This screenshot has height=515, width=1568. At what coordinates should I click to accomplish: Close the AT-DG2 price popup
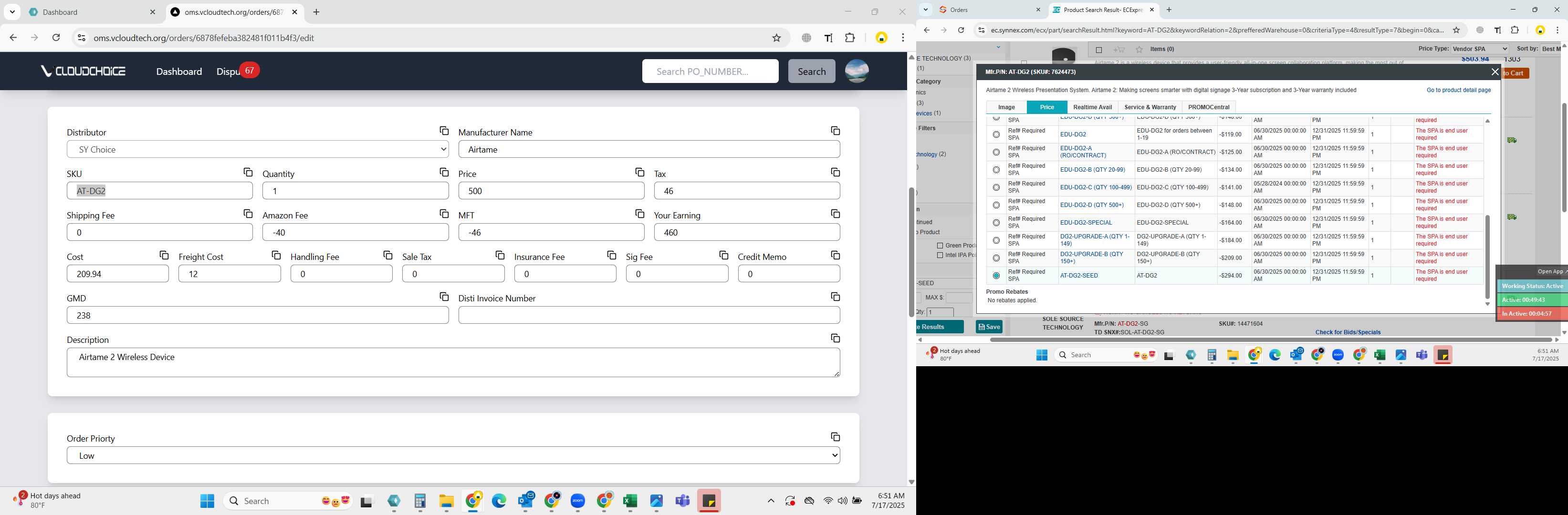[x=1495, y=72]
